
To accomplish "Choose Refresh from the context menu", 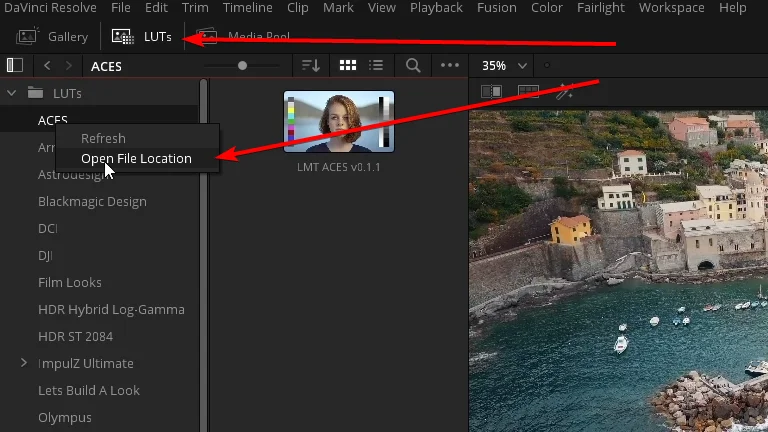I will pos(103,139).
